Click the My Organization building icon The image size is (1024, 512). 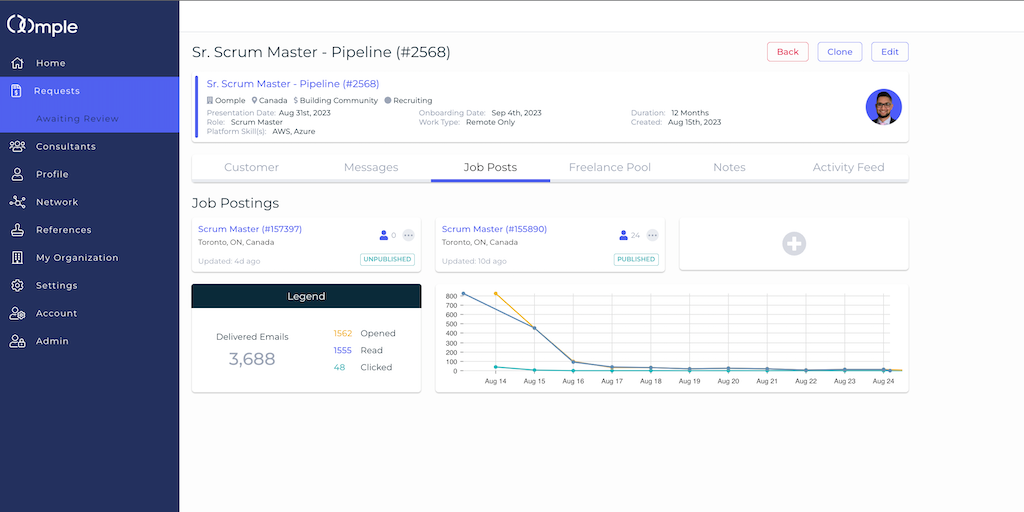[x=17, y=258]
